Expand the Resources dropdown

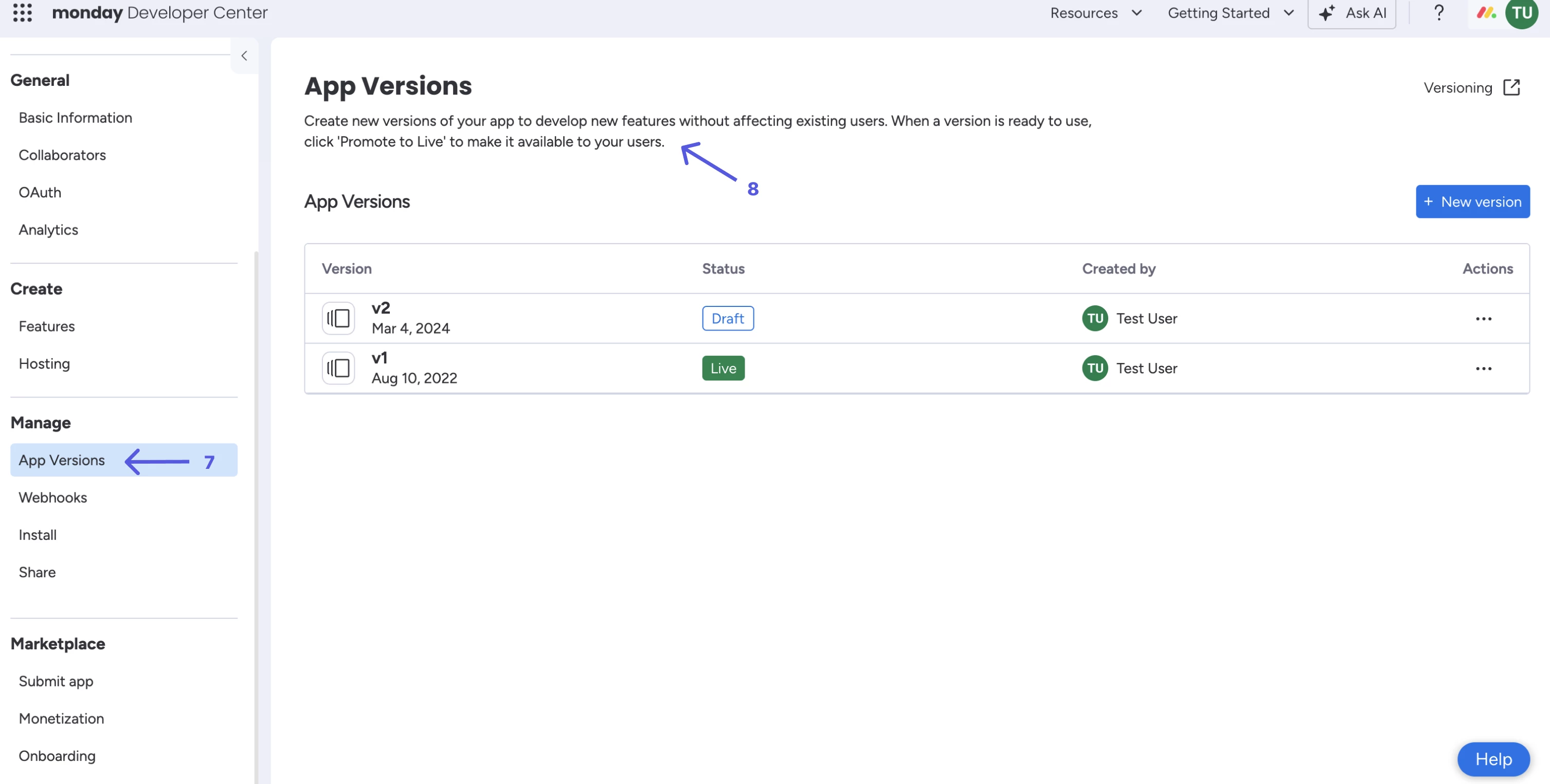pos(1096,13)
